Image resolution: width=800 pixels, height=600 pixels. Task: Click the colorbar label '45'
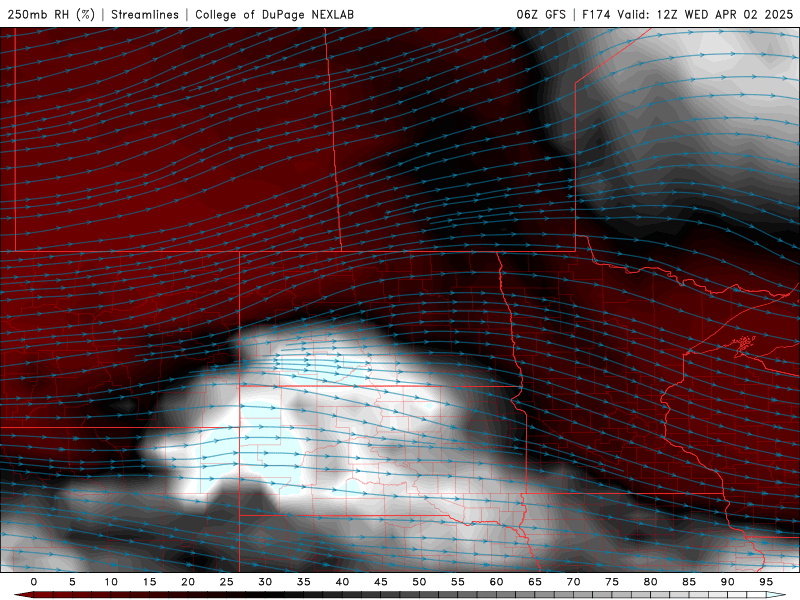(x=381, y=582)
